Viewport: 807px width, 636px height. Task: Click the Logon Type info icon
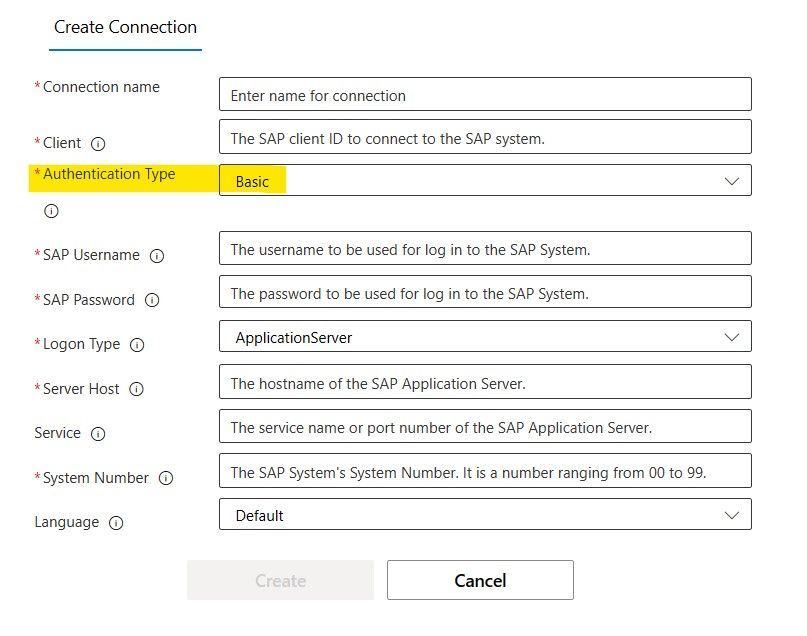[137, 344]
